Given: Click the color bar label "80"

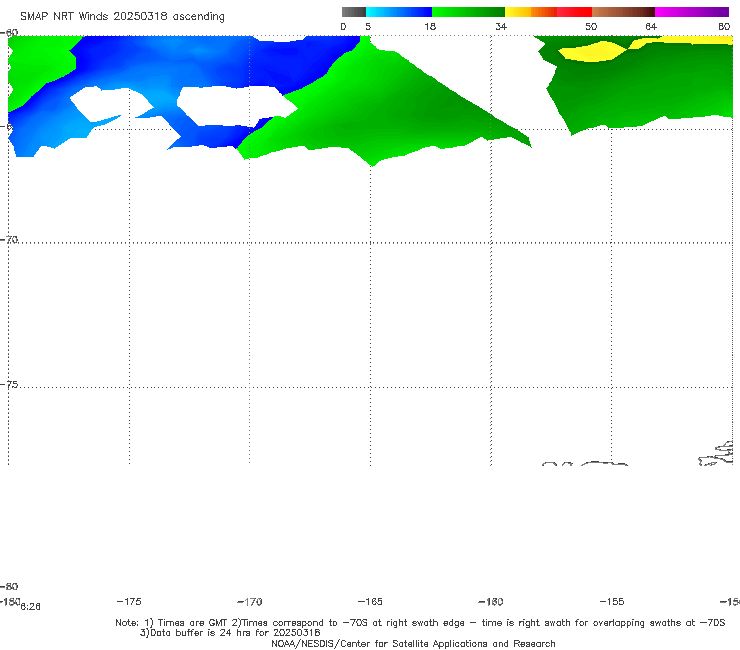Looking at the screenshot, I should click(724, 27).
